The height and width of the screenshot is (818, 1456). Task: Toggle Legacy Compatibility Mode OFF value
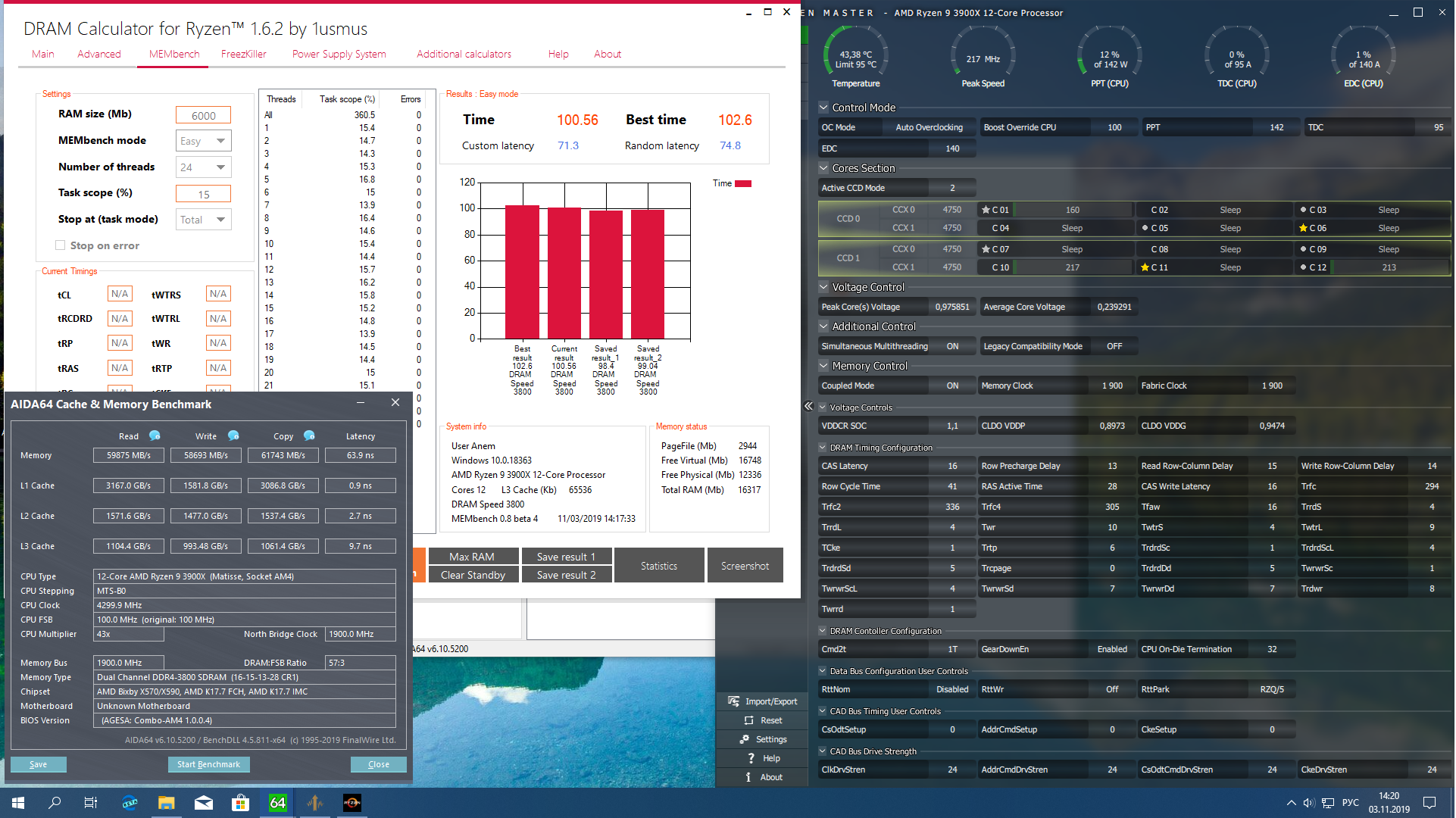click(x=1114, y=346)
